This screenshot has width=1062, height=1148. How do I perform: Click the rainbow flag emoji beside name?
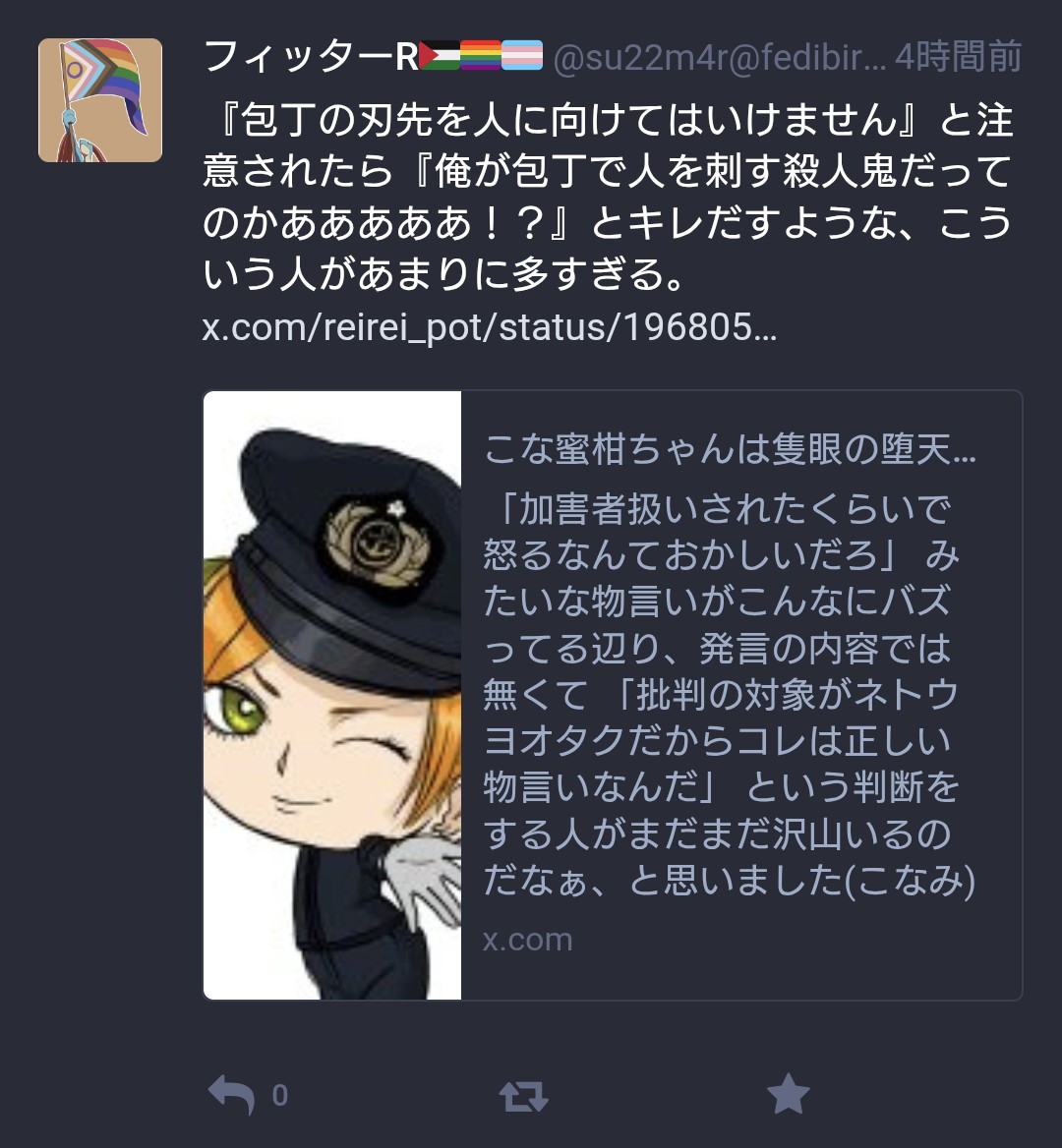click(x=481, y=56)
